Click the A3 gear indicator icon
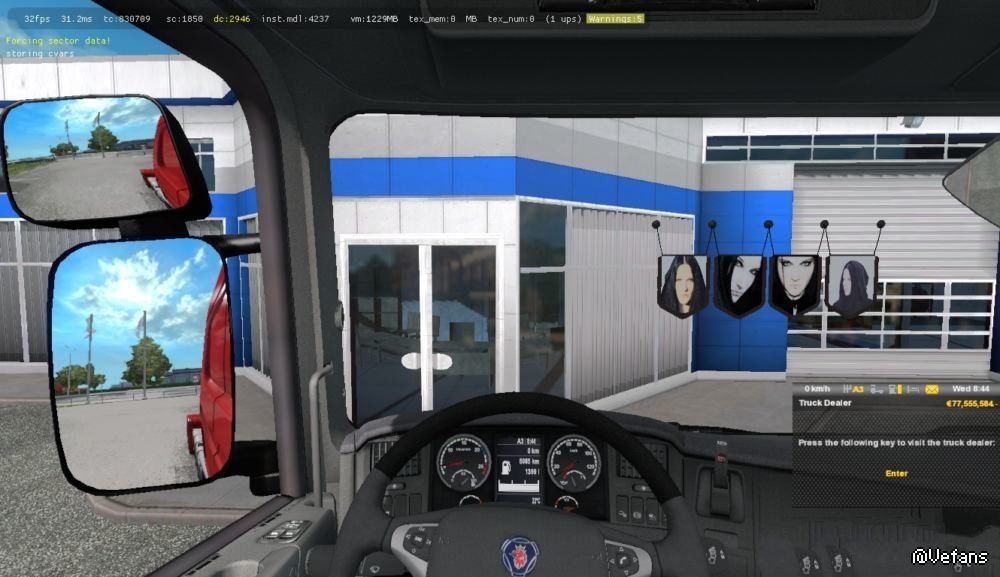 pyautogui.click(x=853, y=388)
